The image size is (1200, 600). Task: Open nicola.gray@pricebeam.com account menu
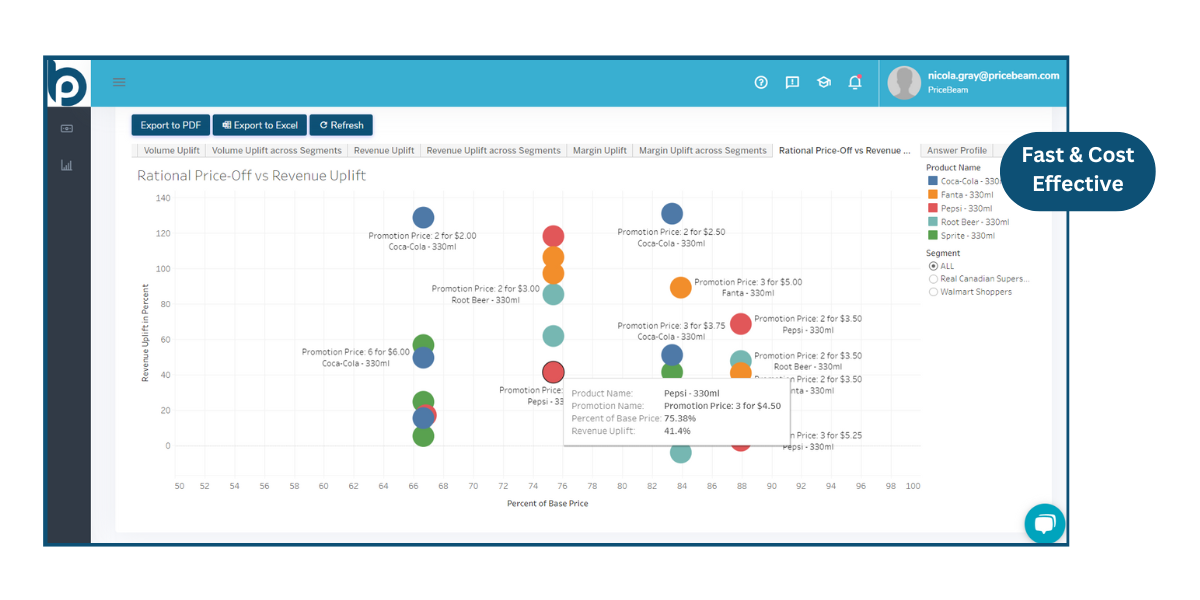pyautogui.click(x=993, y=75)
